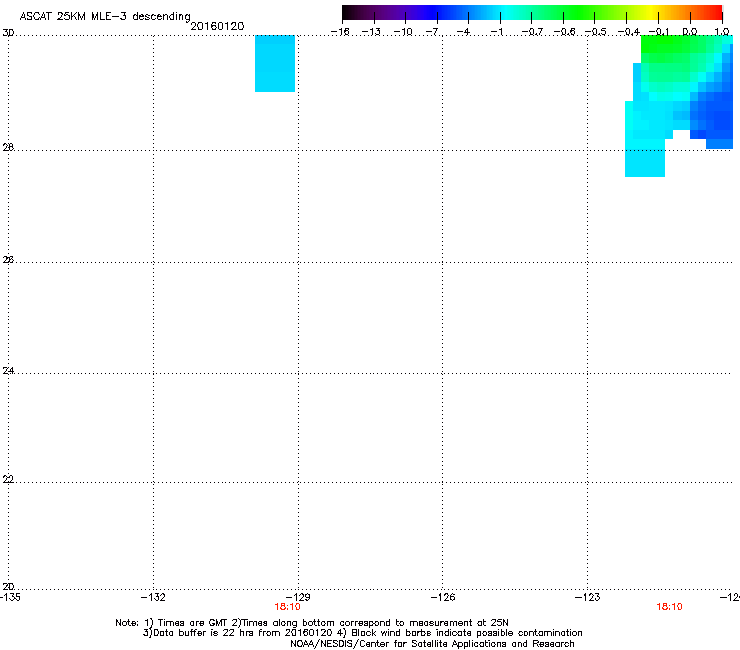Screen dimensions: 740x650
Task: Click the red 18:10 time under -129
Action: click(x=287, y=607)
